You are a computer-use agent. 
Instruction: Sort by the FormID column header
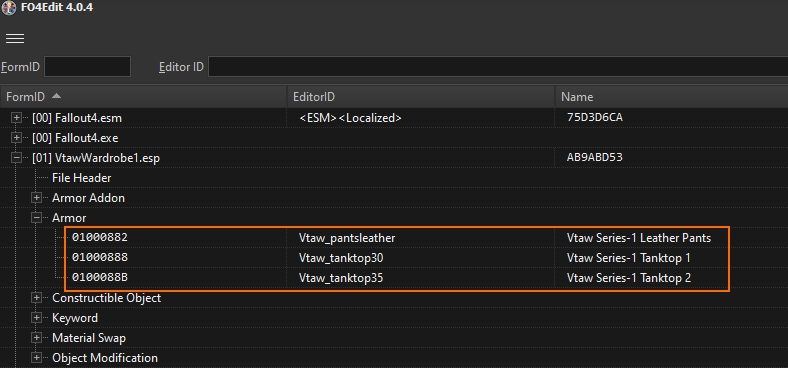tap(143, 97)
